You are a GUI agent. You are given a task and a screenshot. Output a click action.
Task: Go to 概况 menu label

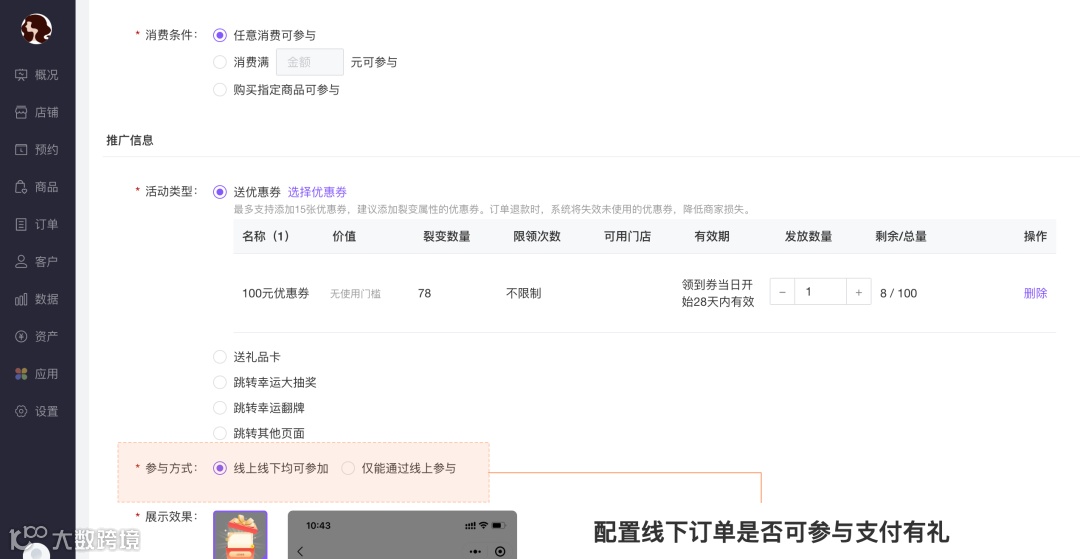coord(47,74)
